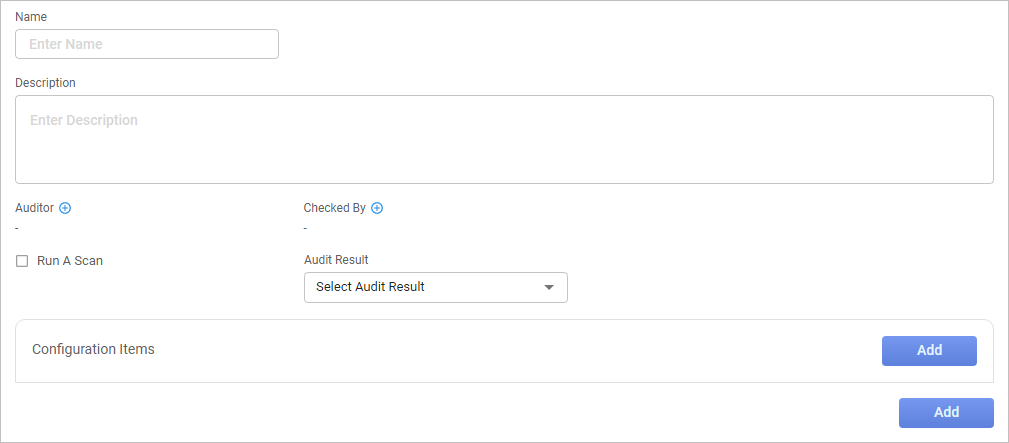Enable the Run A Scan checkbox

(22, 261)
